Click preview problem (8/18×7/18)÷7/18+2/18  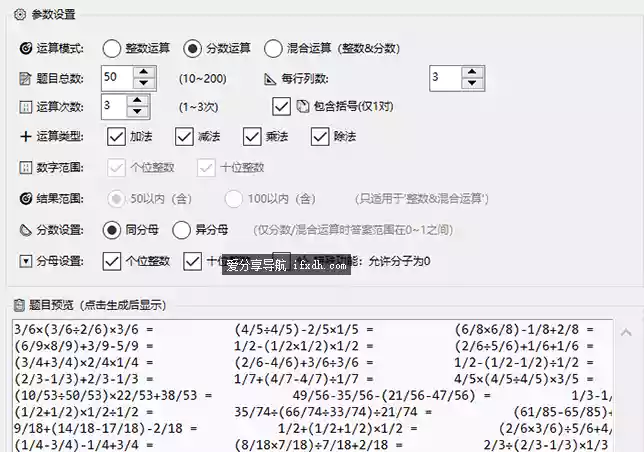tap(319, 445)
